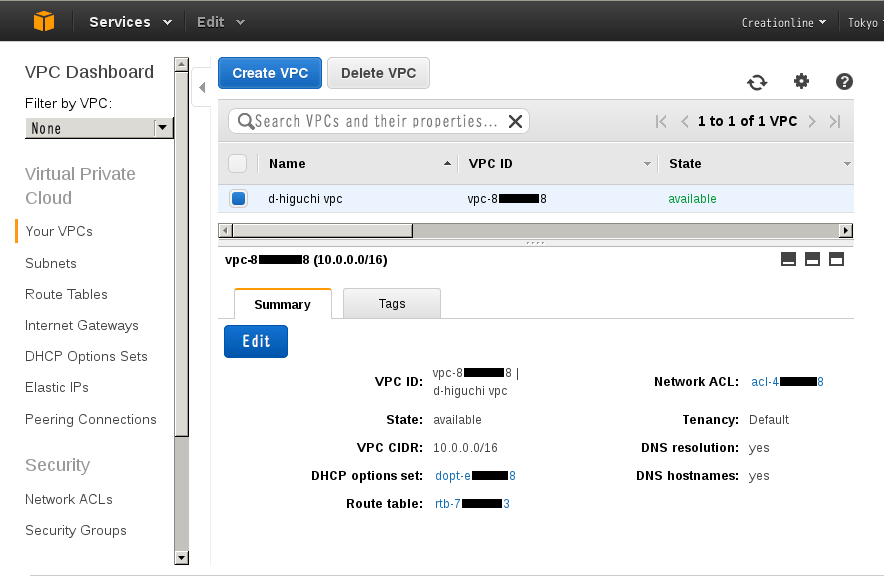Click the 'available' state cell
The image size is (884, 576).
click(x=692, y=198)
